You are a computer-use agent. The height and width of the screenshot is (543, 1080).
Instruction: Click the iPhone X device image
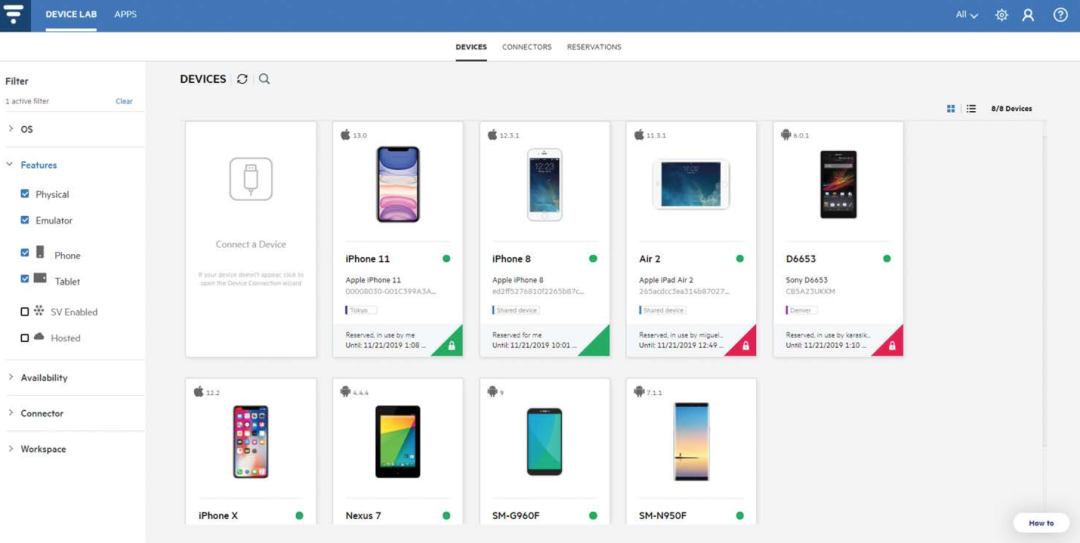(x=251, y=441)
